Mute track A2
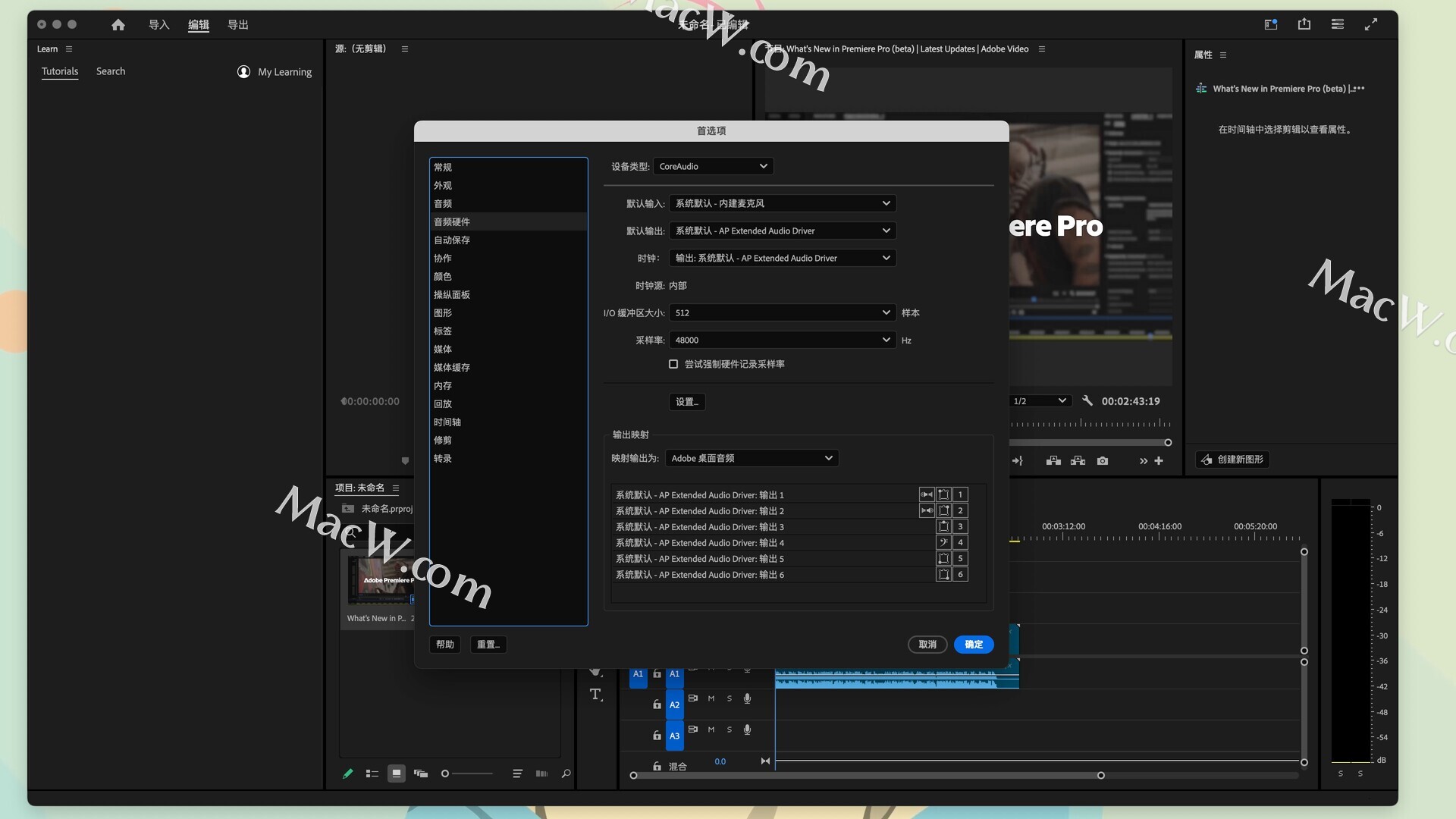Viewport: 1456px width, 819px height. [x=711, y=698]
